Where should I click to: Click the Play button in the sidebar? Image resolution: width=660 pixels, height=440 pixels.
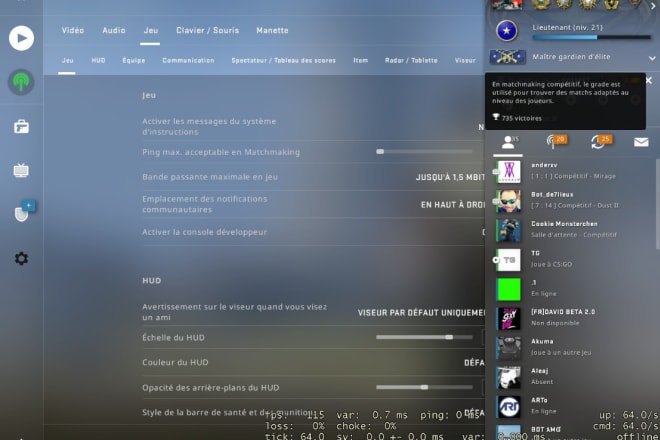click(21, 38)
